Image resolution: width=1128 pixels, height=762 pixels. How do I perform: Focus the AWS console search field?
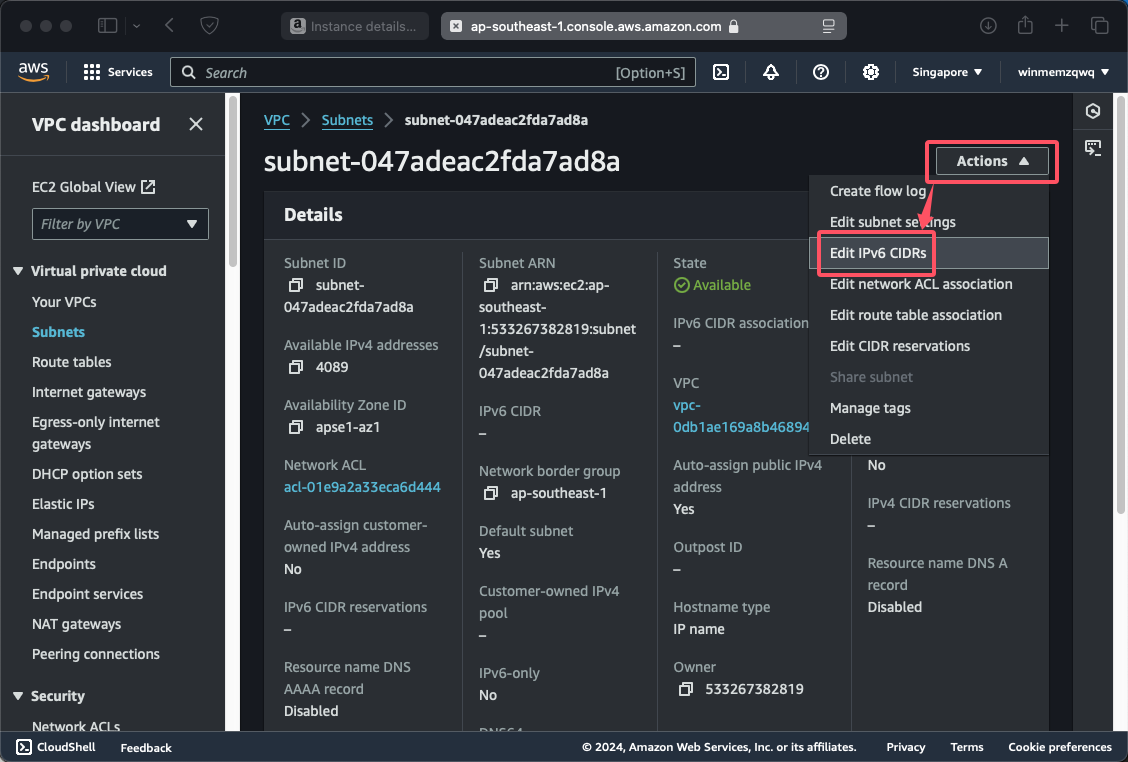click(x=432, y=72)
